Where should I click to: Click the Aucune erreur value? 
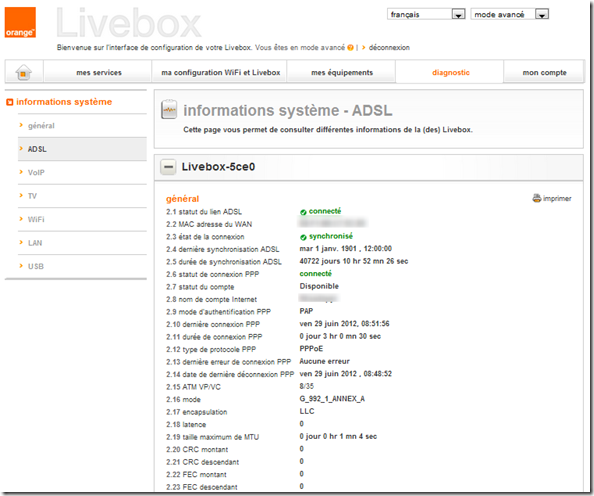pos(324,361)
